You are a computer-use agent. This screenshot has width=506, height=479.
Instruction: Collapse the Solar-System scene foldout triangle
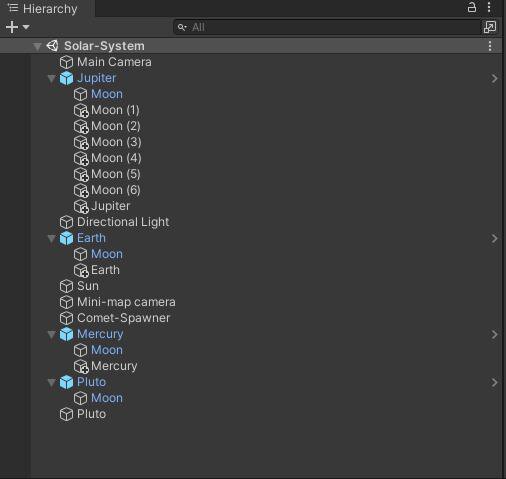[37, 46]
